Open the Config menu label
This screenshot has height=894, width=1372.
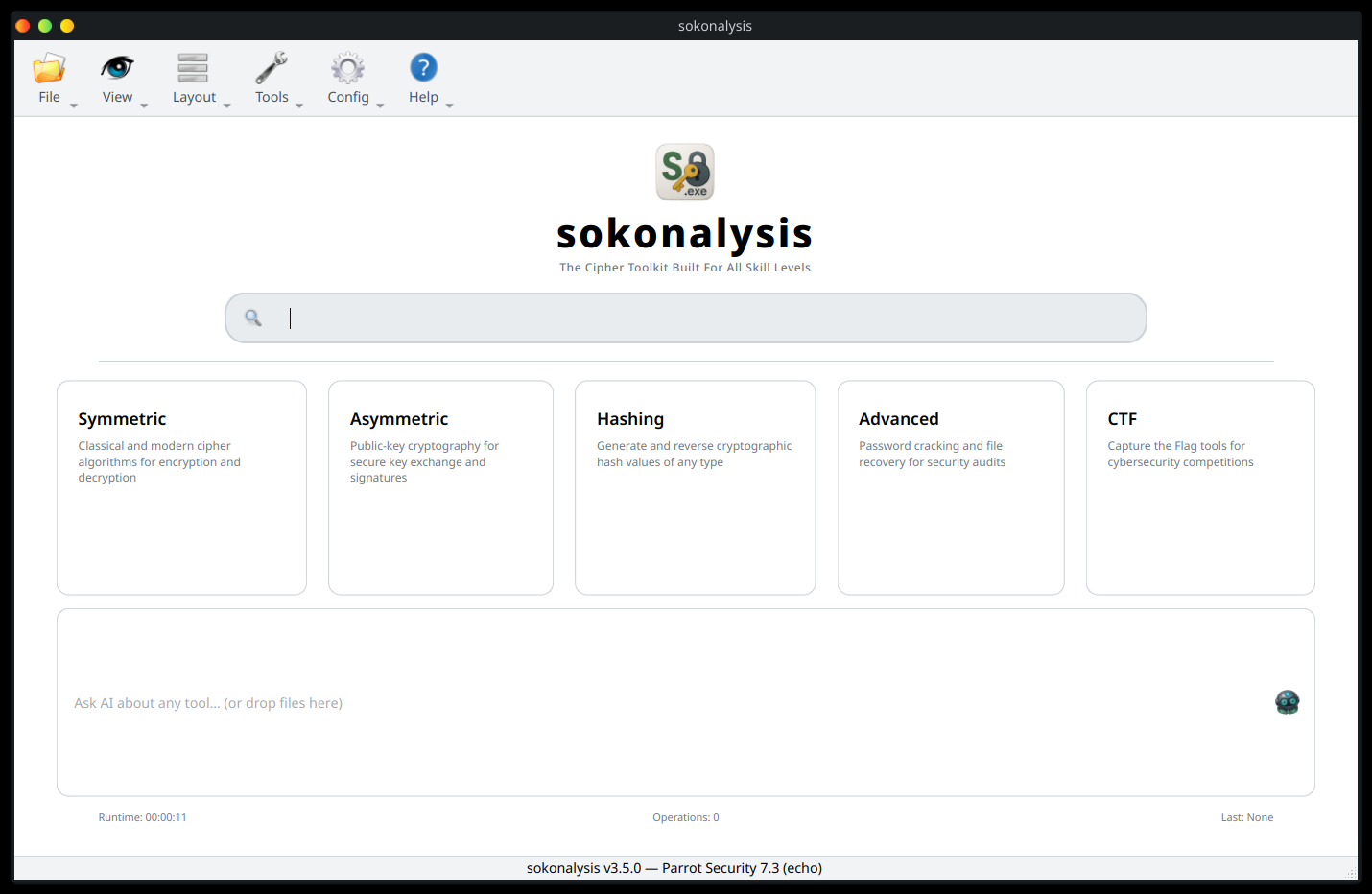pyautogui.click(x=348, y=97)
